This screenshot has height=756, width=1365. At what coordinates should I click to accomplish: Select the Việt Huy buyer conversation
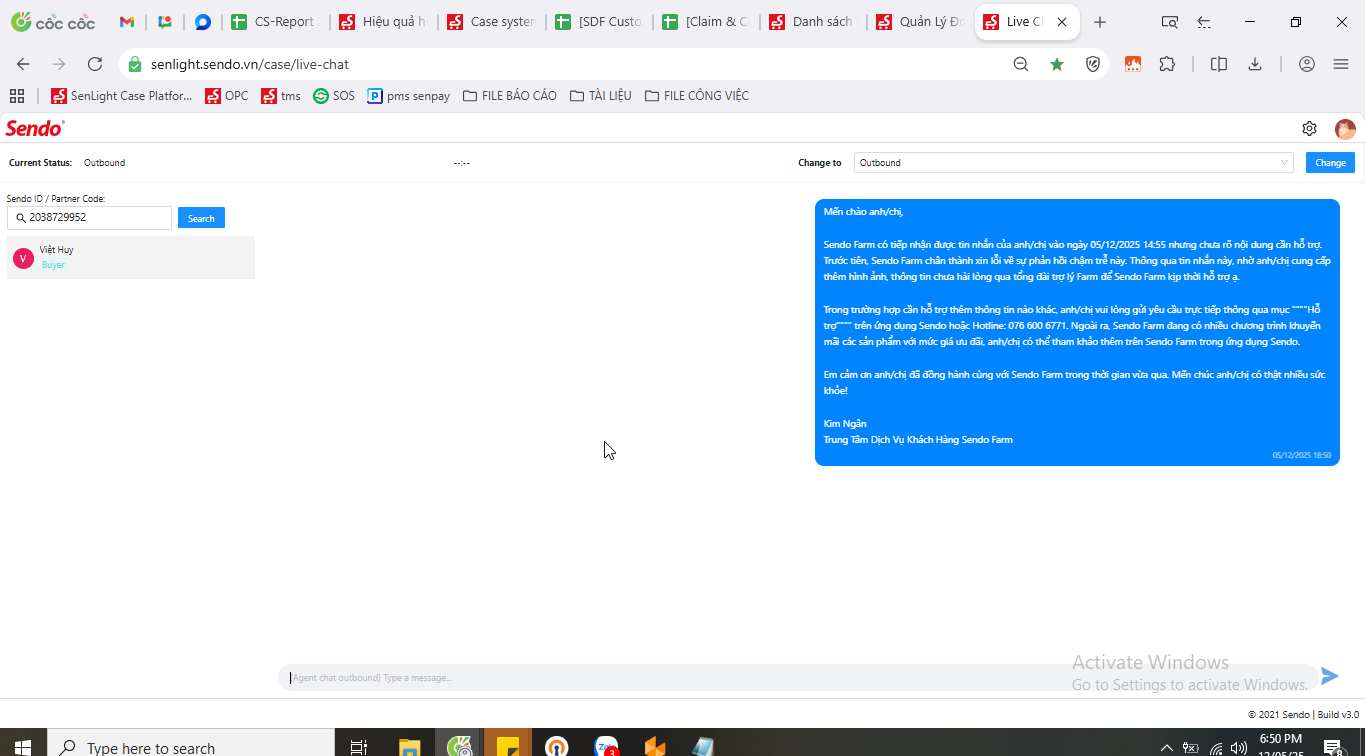[x=131, y=257]
